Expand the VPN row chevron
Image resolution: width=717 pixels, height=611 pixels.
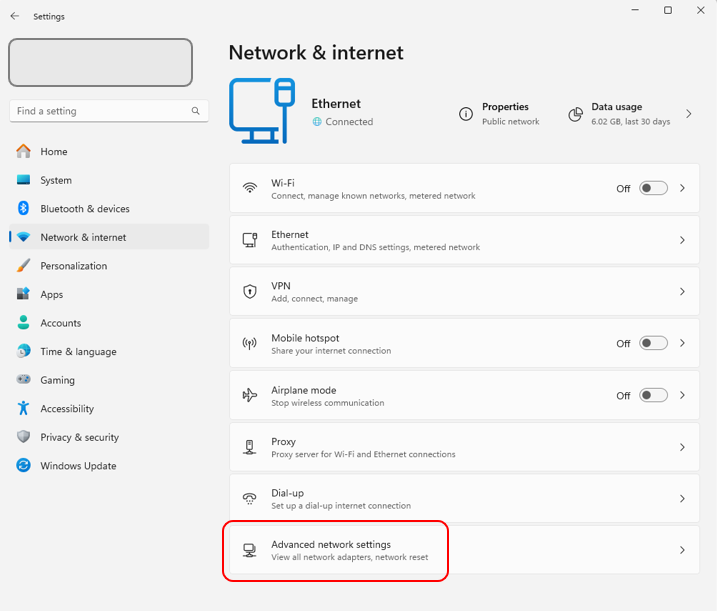pyautogui.click(x=682, y=292)
